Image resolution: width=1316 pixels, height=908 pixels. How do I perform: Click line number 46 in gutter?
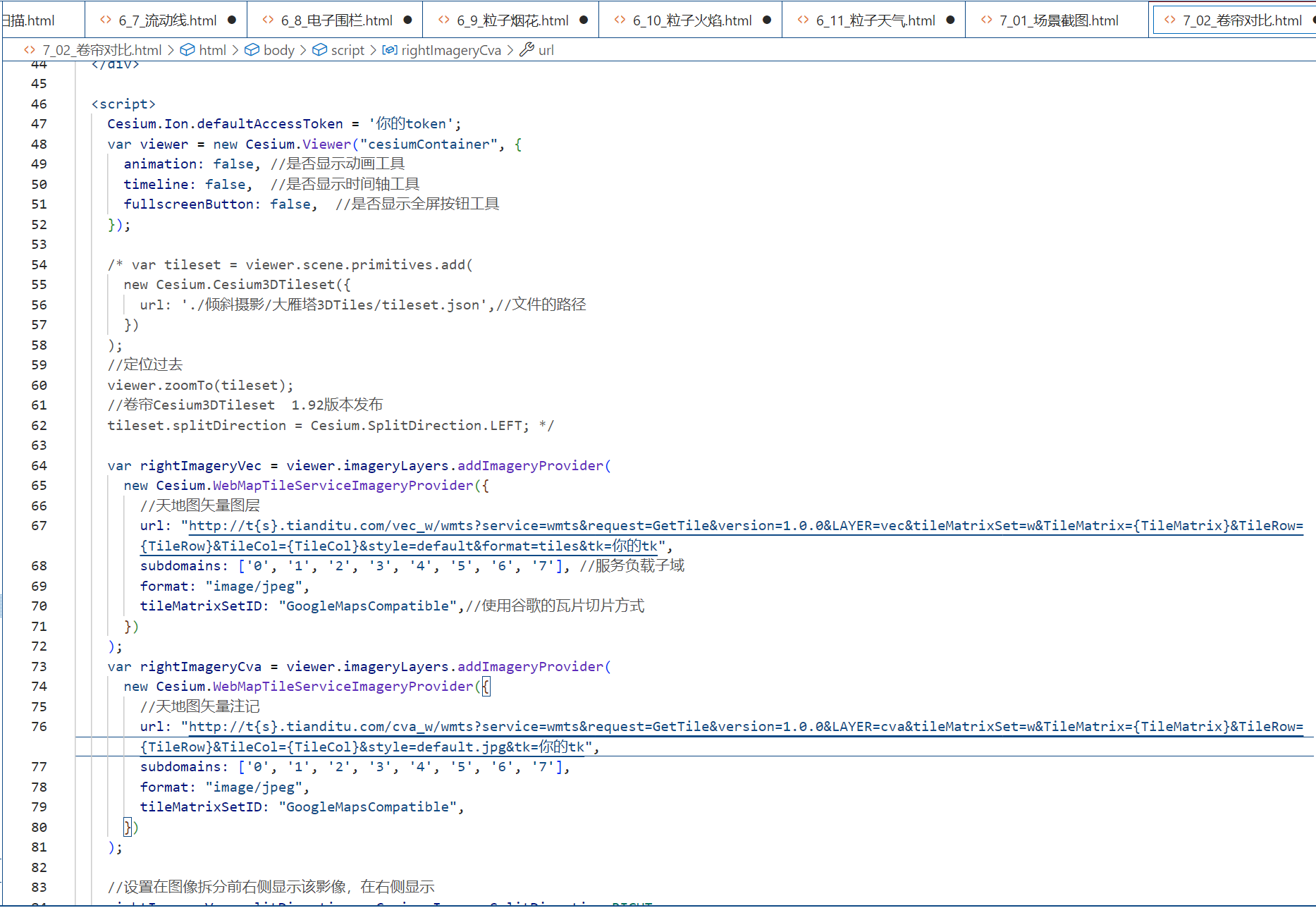39,104
